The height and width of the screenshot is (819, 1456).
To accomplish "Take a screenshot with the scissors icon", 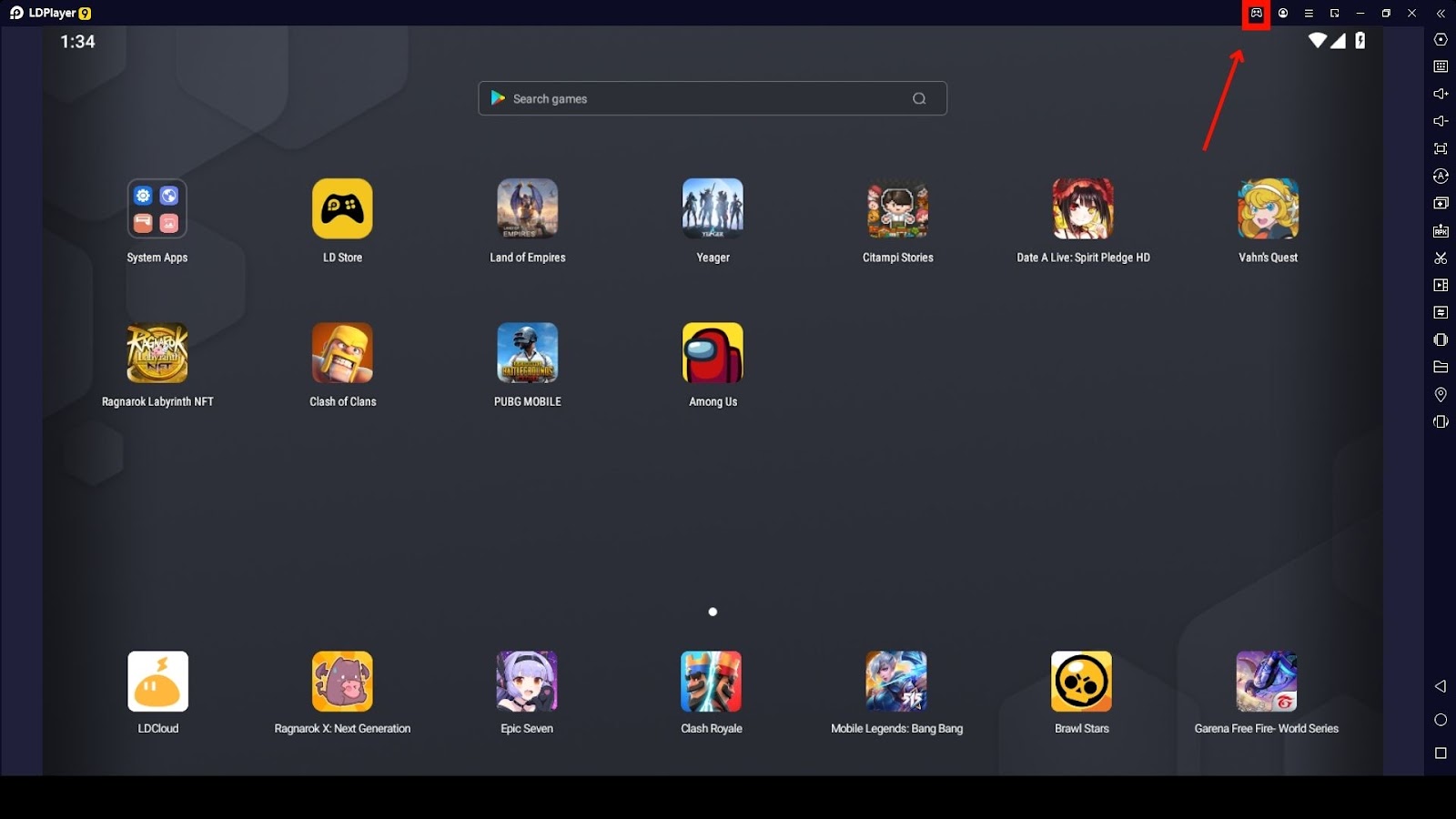I will tap(1441, 258).
